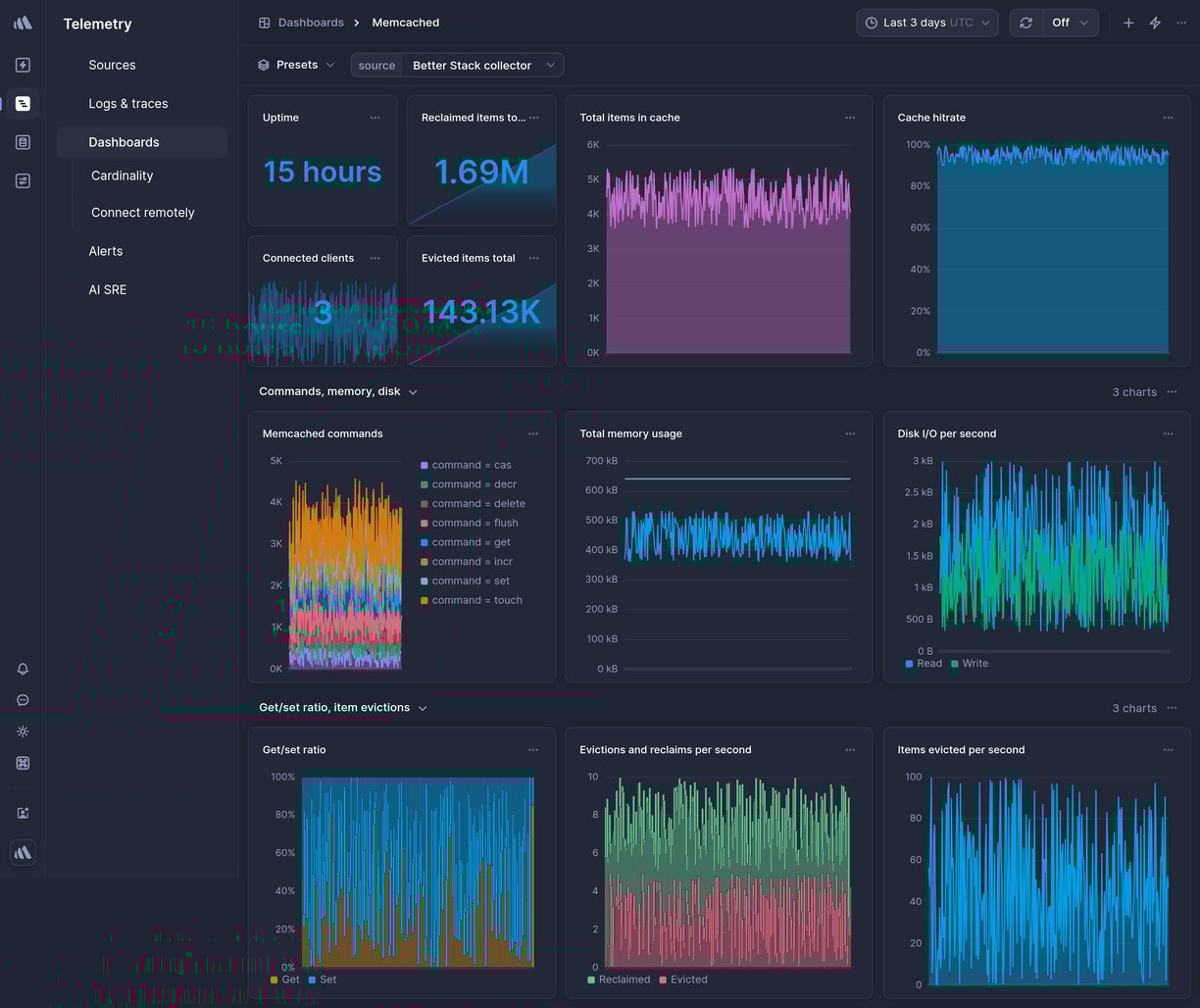Click the invite user icon near sidebar bottom
This screenshot has height=1008, width=1200.
coord(22,812)
